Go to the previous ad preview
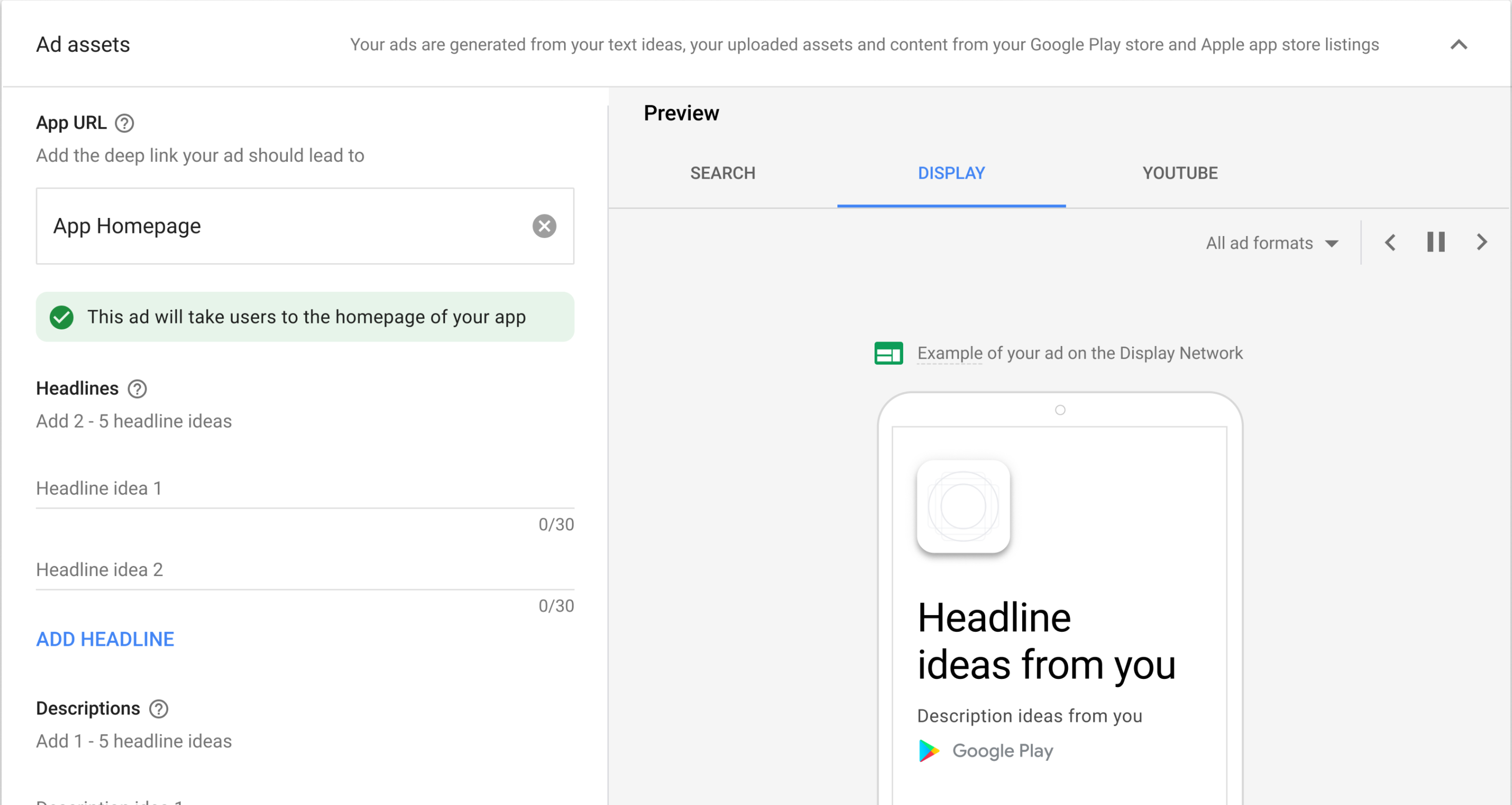The height and width of the screenshot is (805, 1512). (x=1390, y=242)
